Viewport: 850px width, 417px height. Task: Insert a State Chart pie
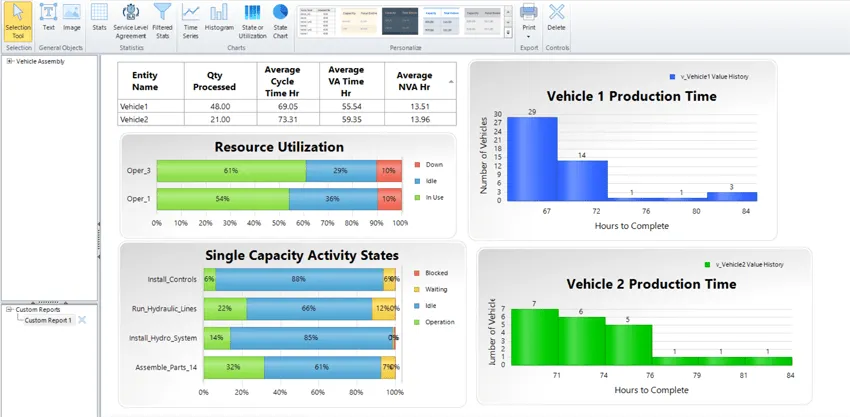coord(280,22)
